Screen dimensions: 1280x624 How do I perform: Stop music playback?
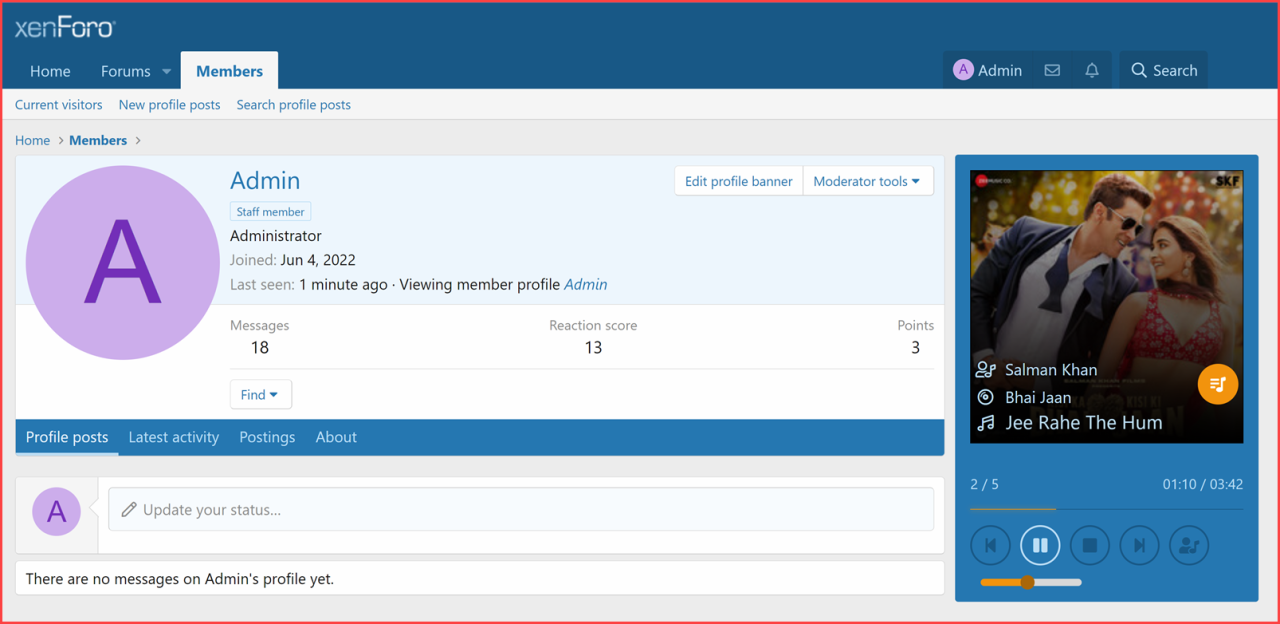click(x=1090, y=545)
